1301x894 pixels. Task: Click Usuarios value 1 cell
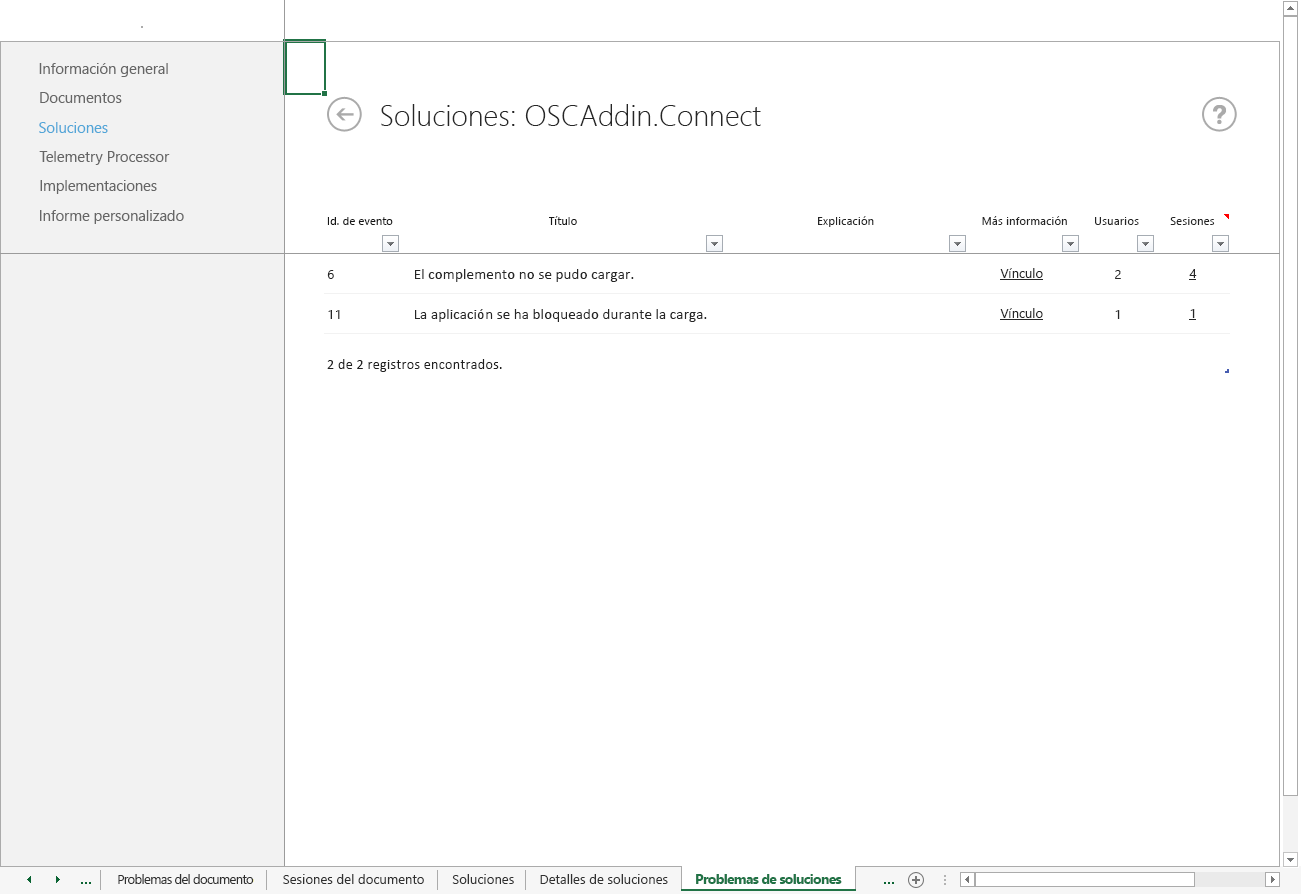click(x=1117, y=314)
